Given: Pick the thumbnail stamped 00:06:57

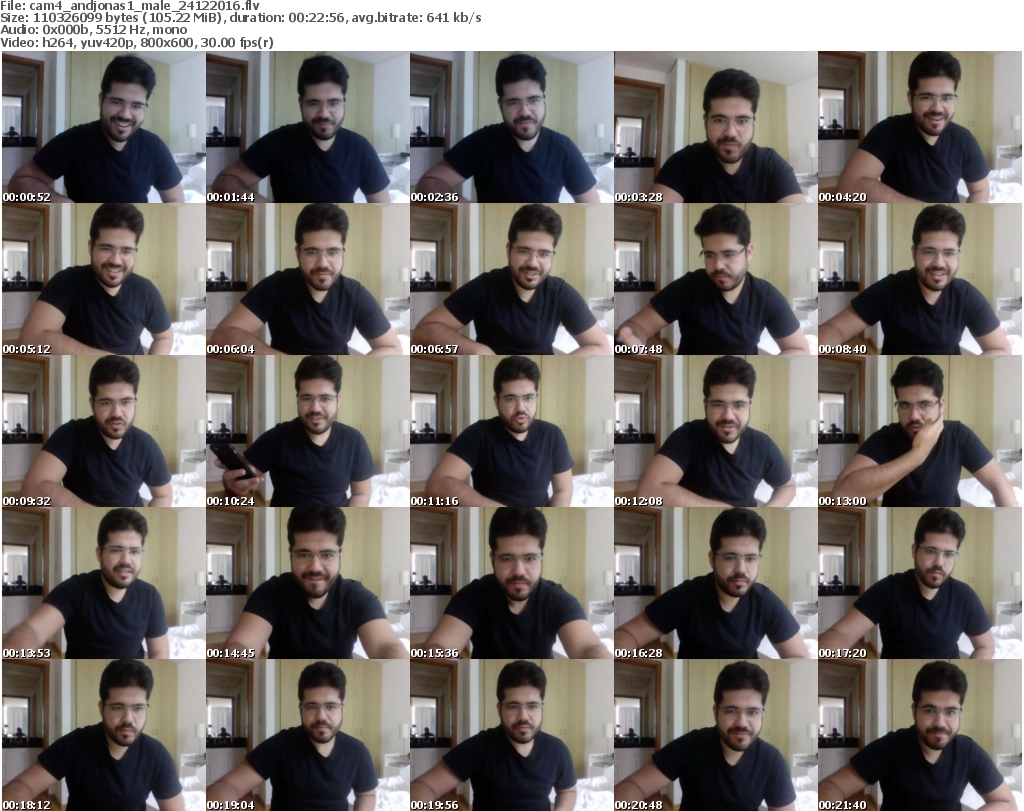Looking at the screenshot, I should click(511, 279).
